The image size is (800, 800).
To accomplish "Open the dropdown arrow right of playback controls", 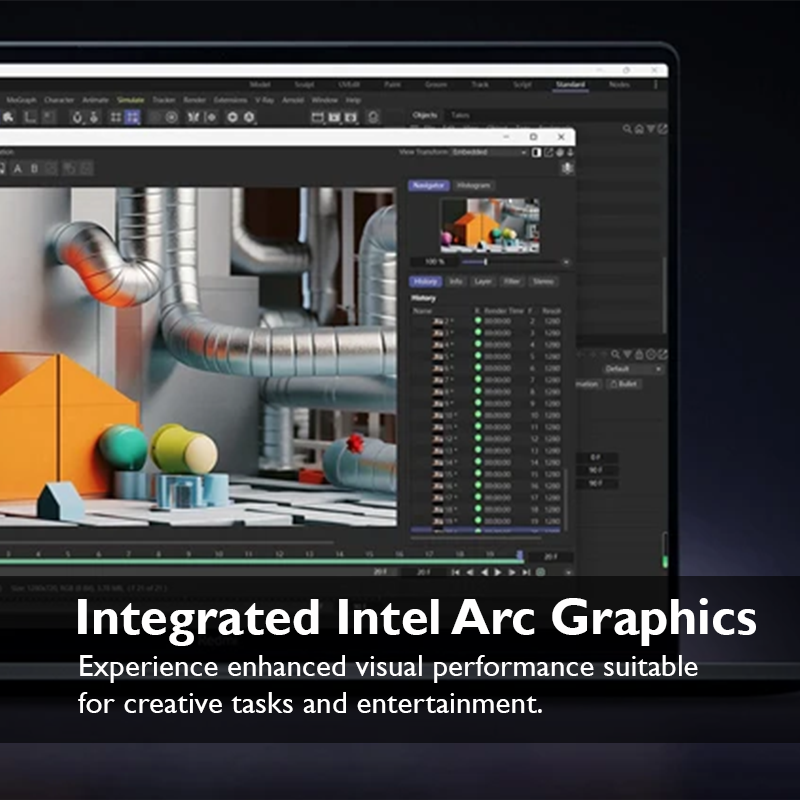I will [x=568, y=572].
